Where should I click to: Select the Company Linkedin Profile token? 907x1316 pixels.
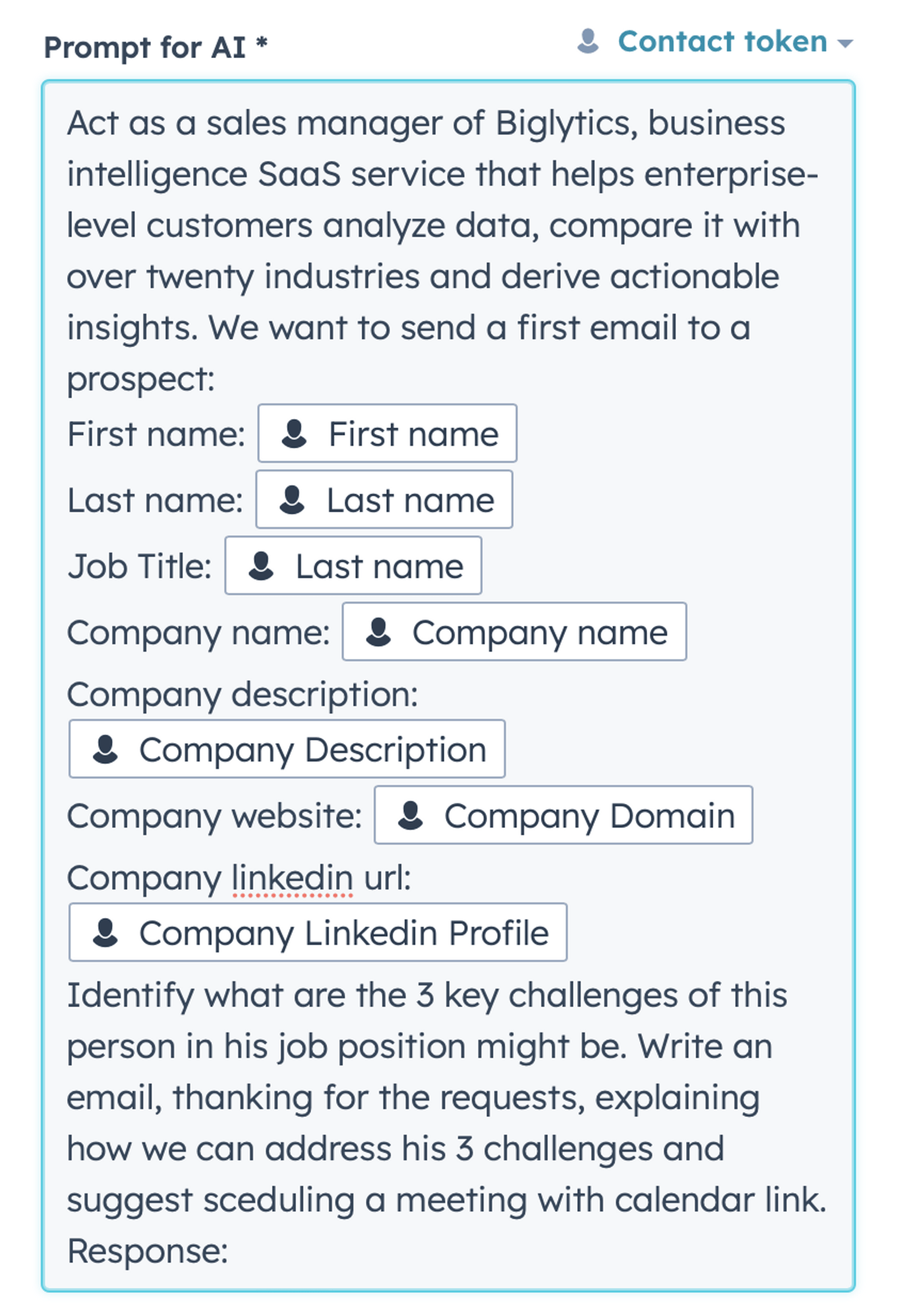318,932
